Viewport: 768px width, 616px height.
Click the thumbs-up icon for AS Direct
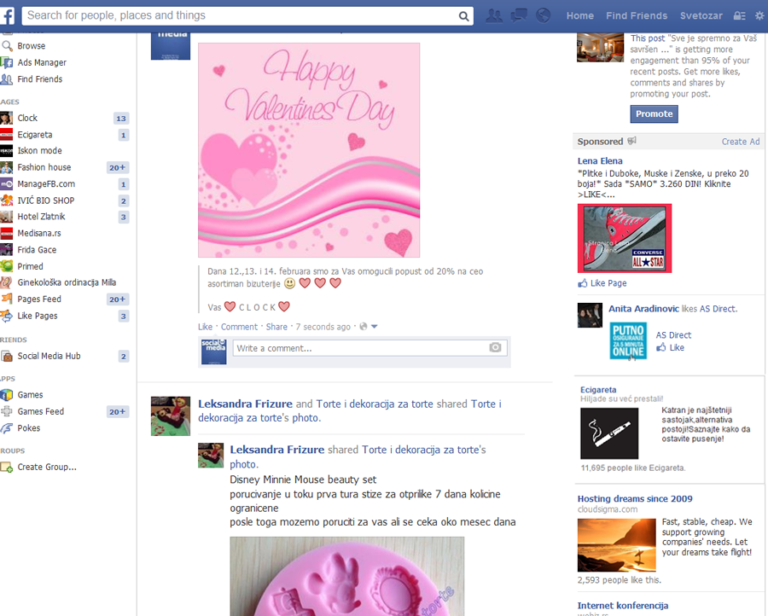coord(661,348)
